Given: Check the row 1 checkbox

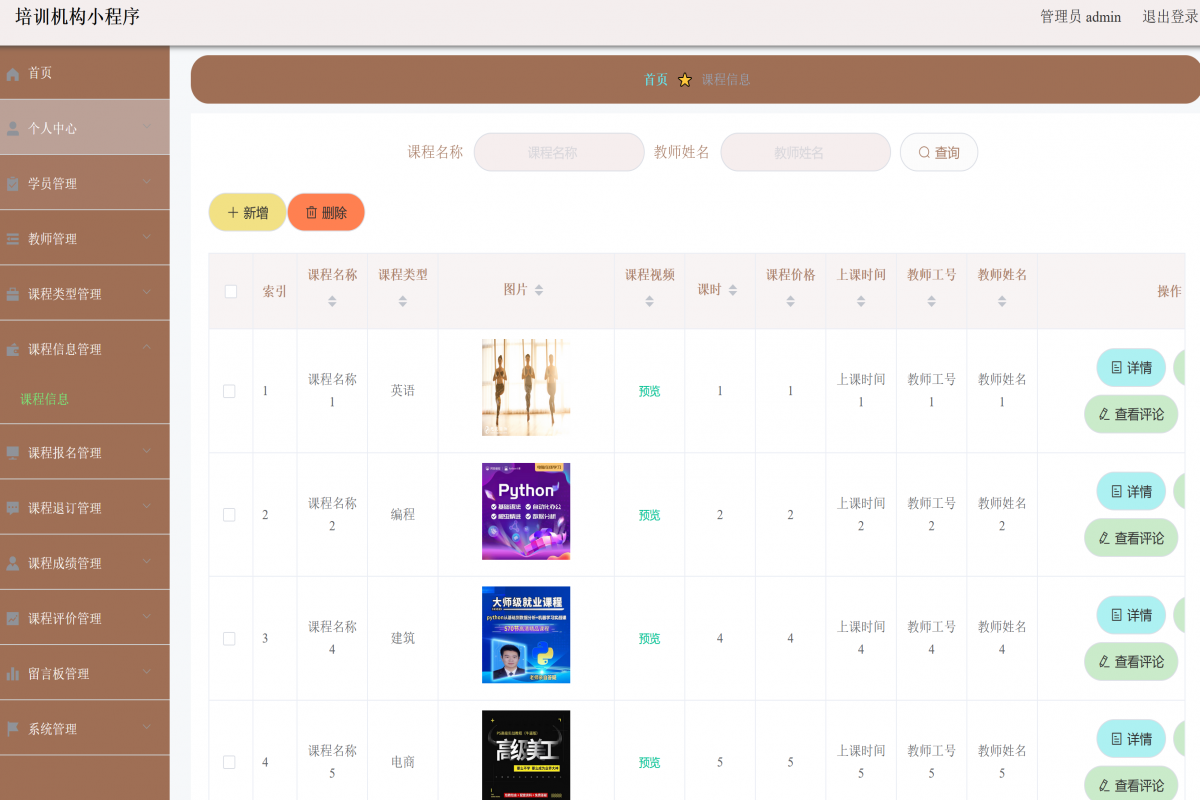Looking at the screenshot, I should point(229,391).
